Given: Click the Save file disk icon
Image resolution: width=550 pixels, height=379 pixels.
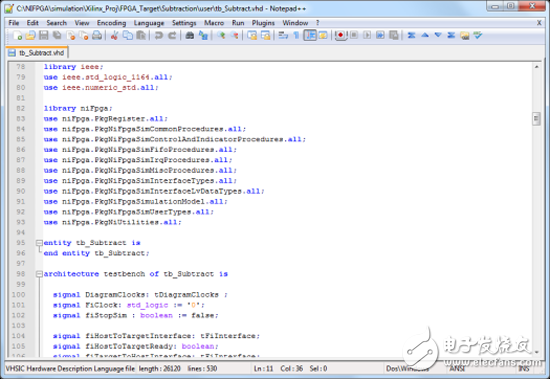Looking at the screenshot, I should click(43, 35).
